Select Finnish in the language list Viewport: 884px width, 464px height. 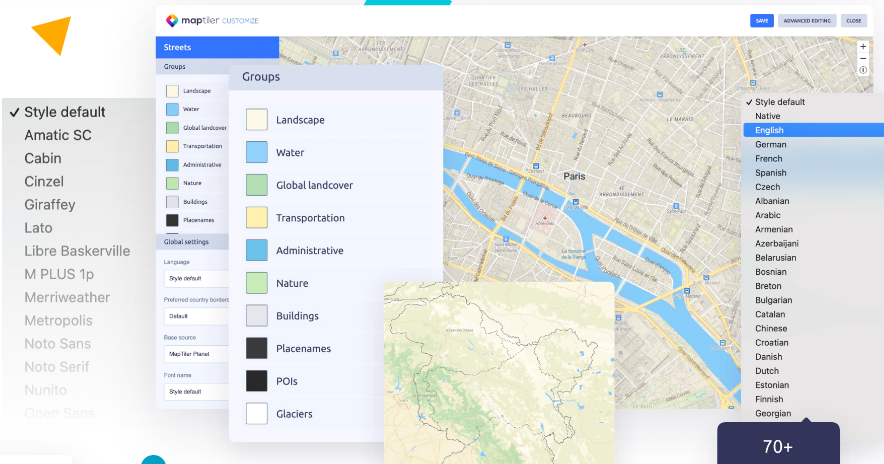(x=769, y=399)
